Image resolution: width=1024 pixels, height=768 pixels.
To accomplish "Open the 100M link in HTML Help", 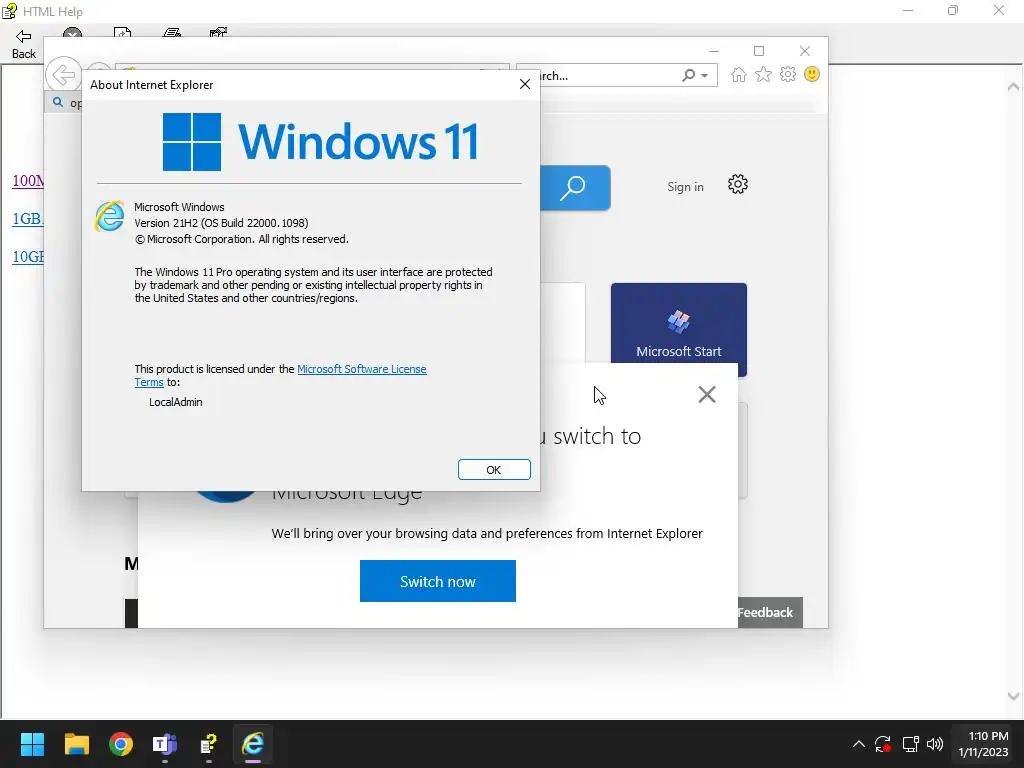I will click(x=28, y=181).
